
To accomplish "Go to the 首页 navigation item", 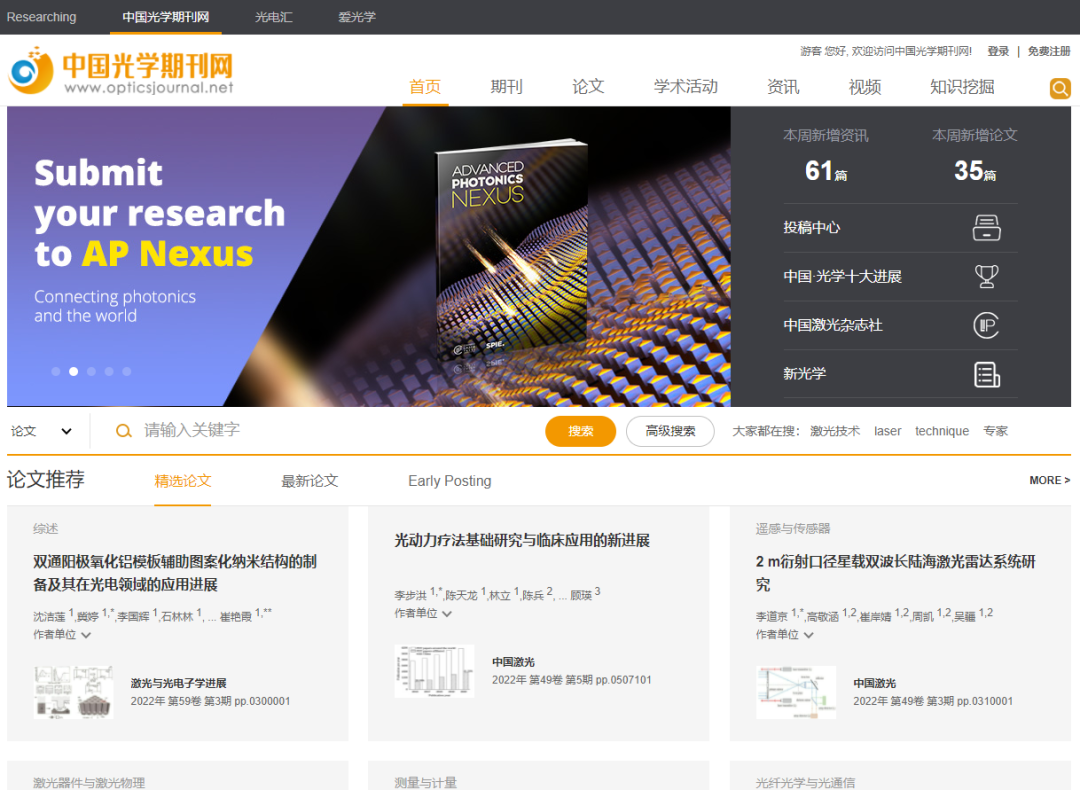I will (425, 87).
